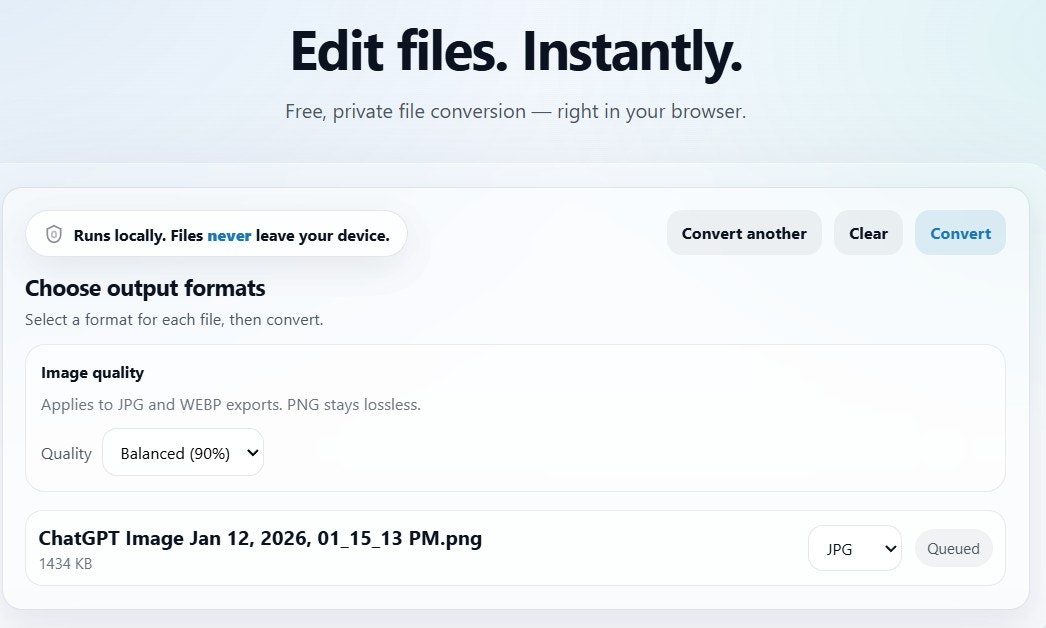Click the 'Edit files. Instantly.' page title
Screen dimensions: 1046x628
pos(516,51)
